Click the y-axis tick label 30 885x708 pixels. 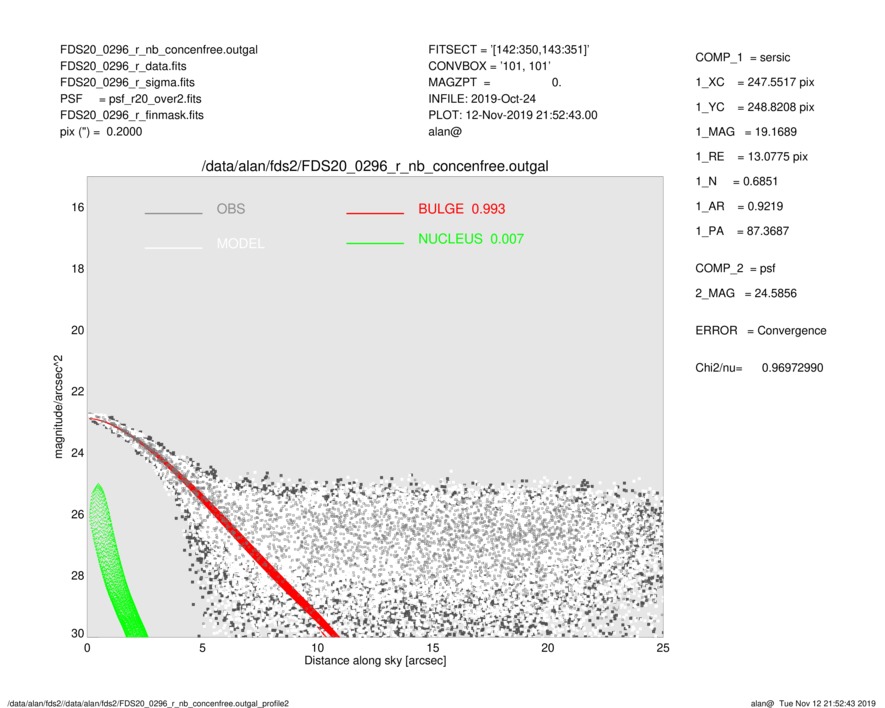[x=77, y=633]
